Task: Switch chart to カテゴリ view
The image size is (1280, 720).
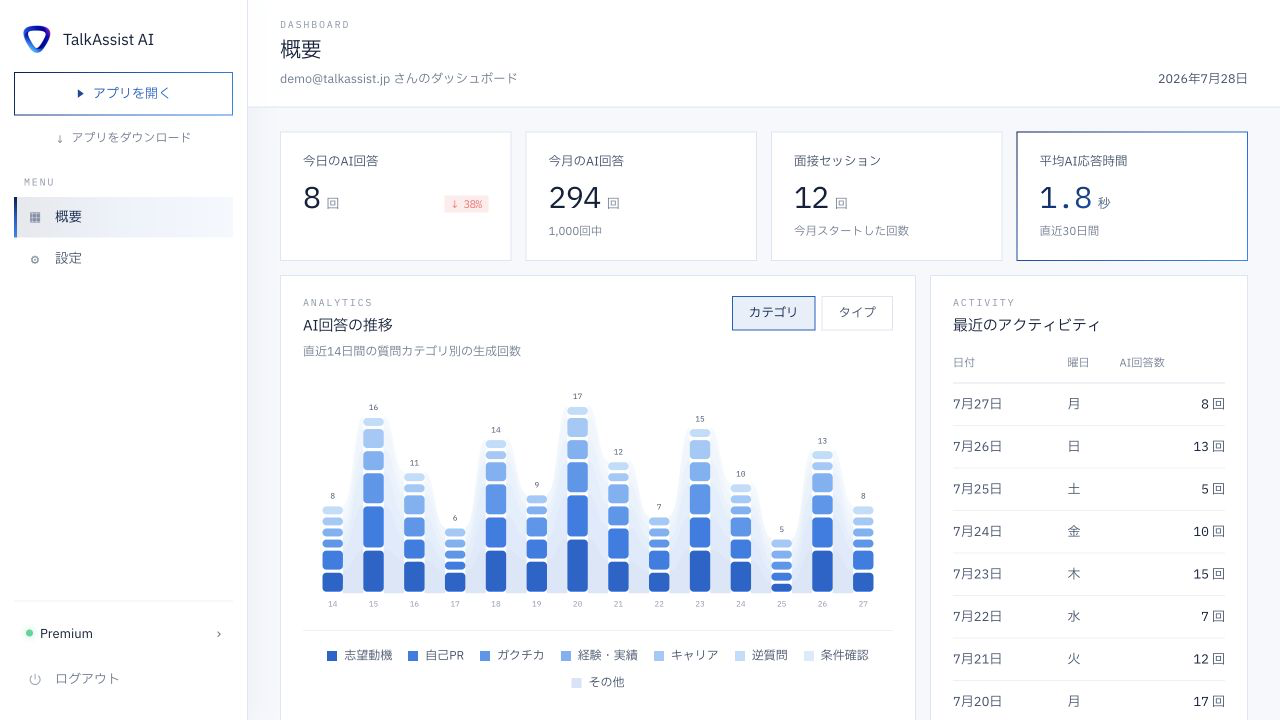Action: click(x=774, y=313)
